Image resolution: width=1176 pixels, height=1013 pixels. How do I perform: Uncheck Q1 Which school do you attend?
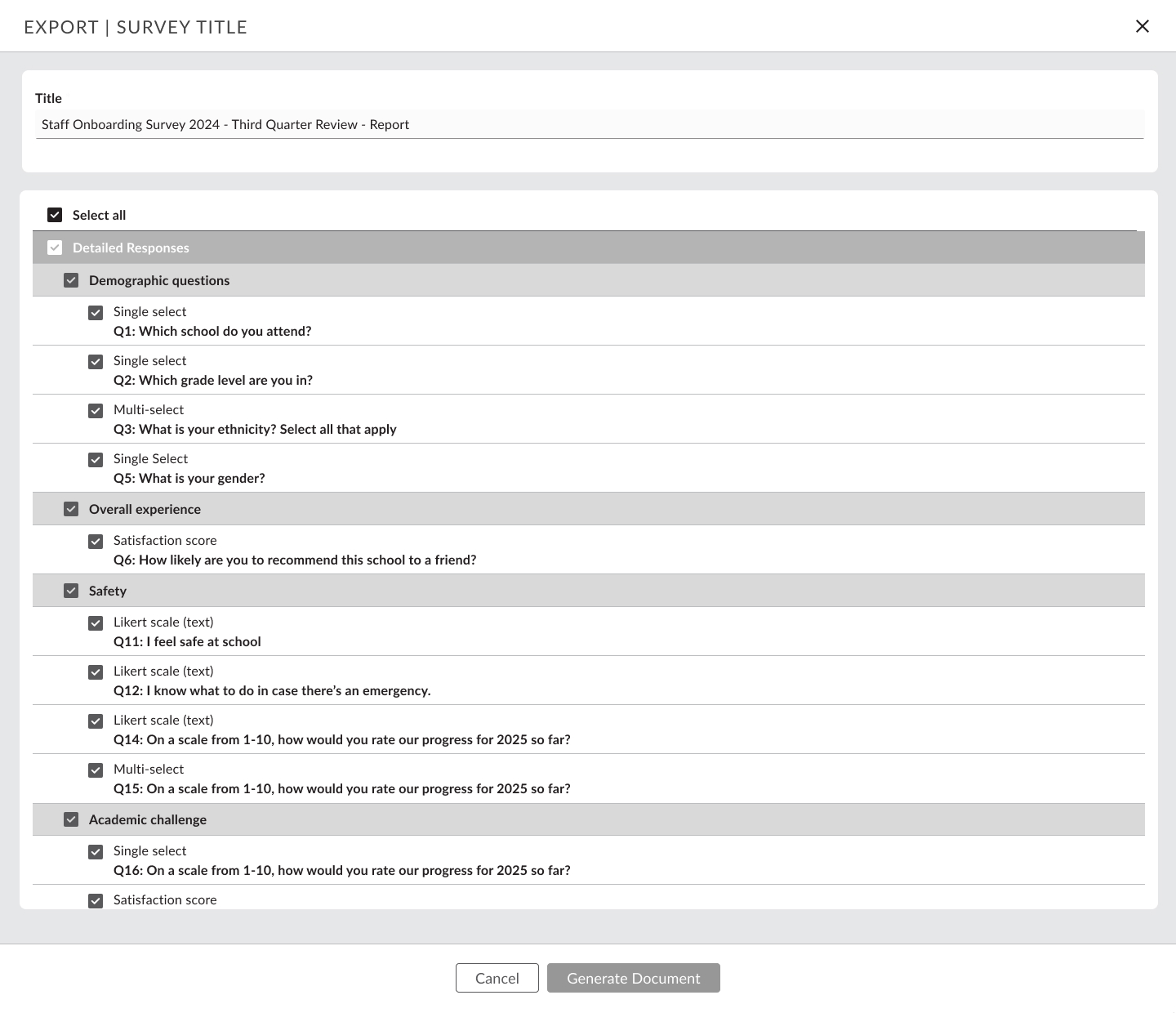[x=96, y=313]
